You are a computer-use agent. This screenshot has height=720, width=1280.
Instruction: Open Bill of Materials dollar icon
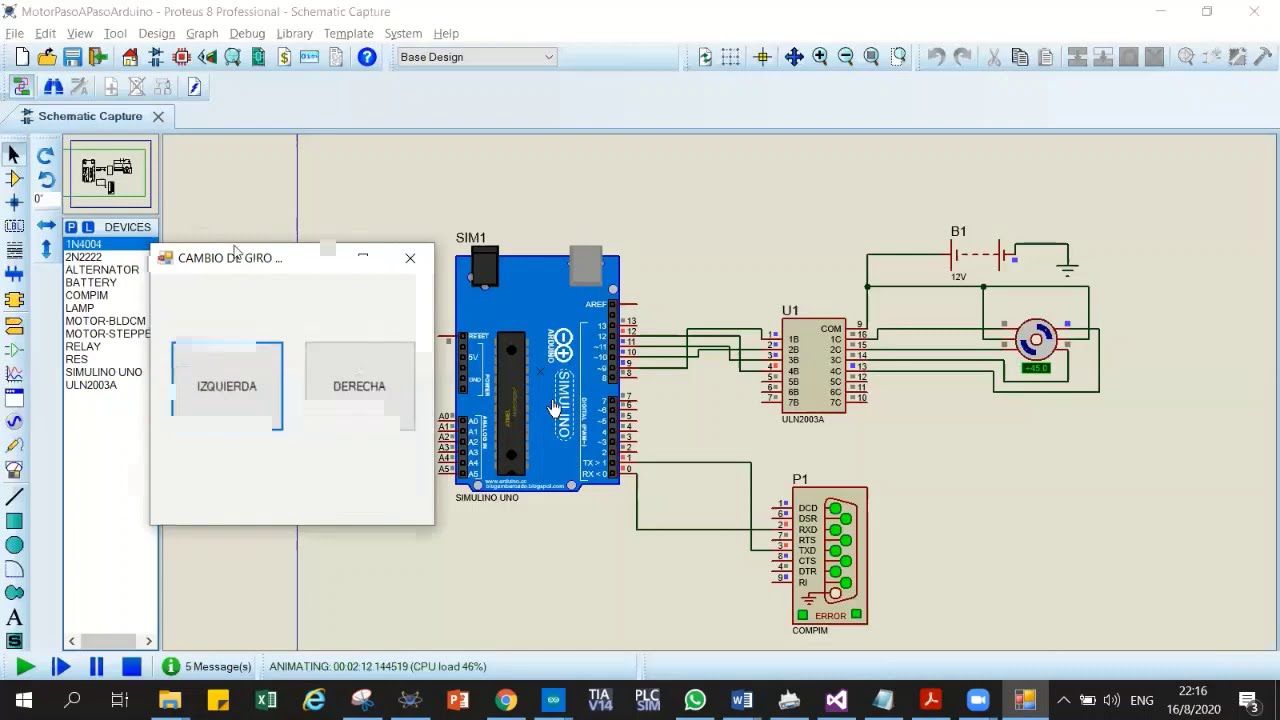point(284,57)
